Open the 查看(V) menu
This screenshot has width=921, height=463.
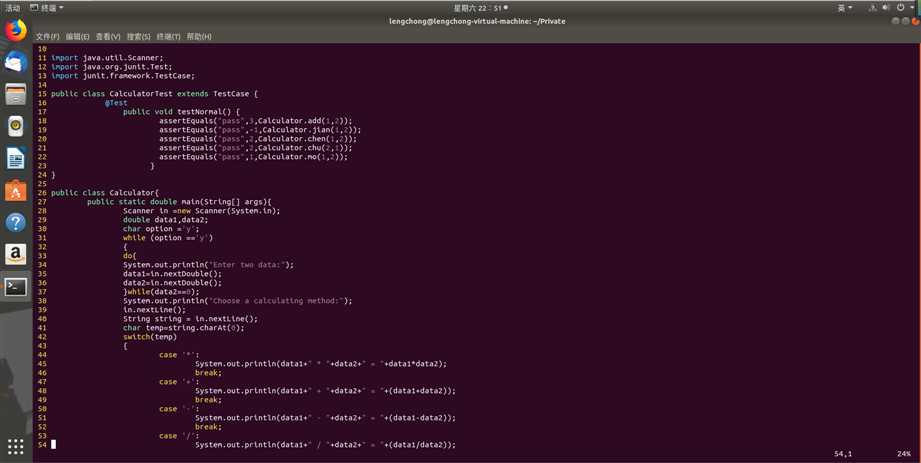click(x=108, y=36)
